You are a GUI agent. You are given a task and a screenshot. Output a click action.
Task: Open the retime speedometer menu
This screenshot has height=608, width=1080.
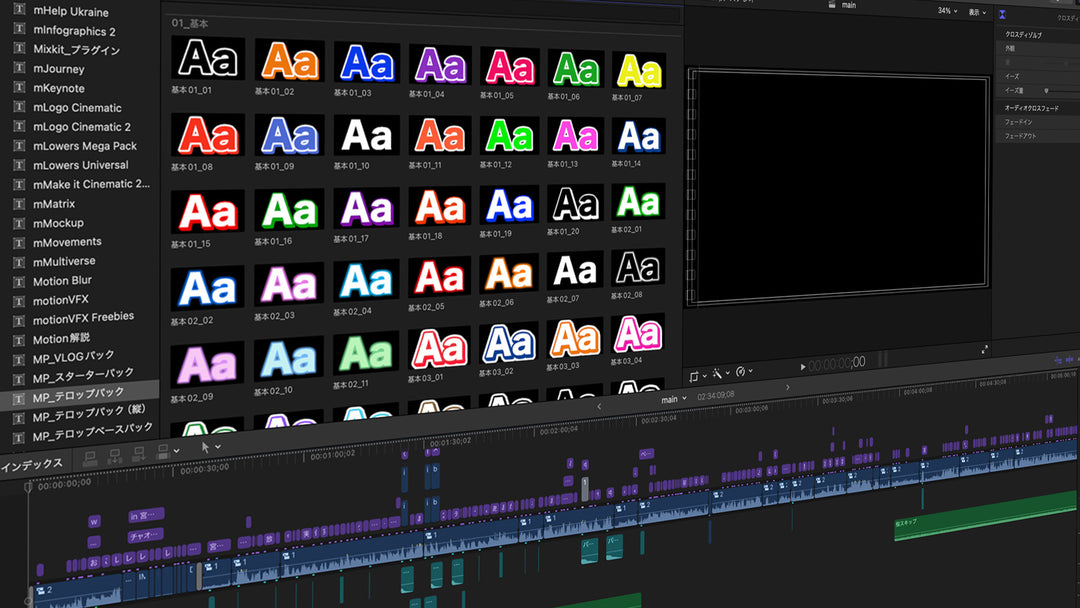tap(744, 372)
